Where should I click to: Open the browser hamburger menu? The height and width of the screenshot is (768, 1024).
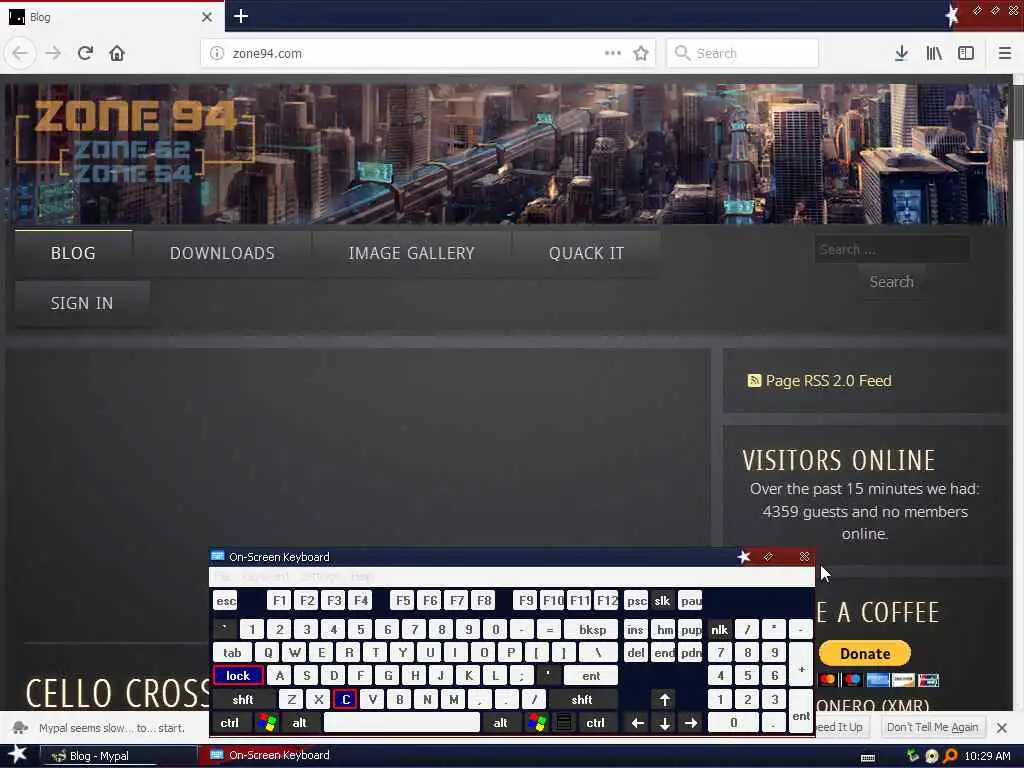pos(1004,53)
